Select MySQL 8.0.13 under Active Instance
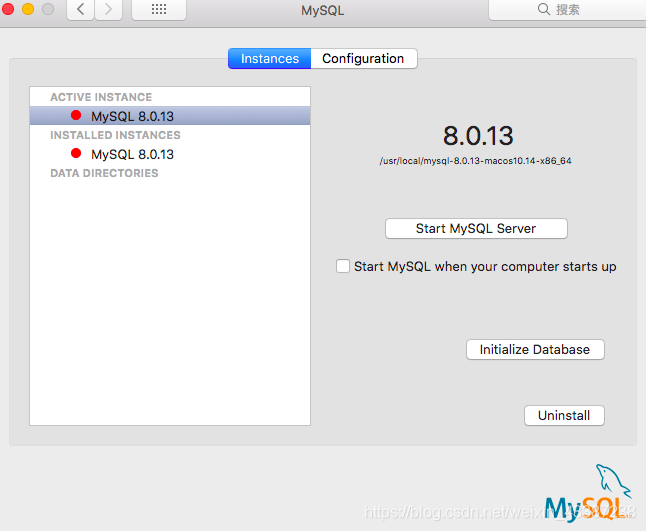The height and width of the screenshot is (531, 646). pos(170,116)
